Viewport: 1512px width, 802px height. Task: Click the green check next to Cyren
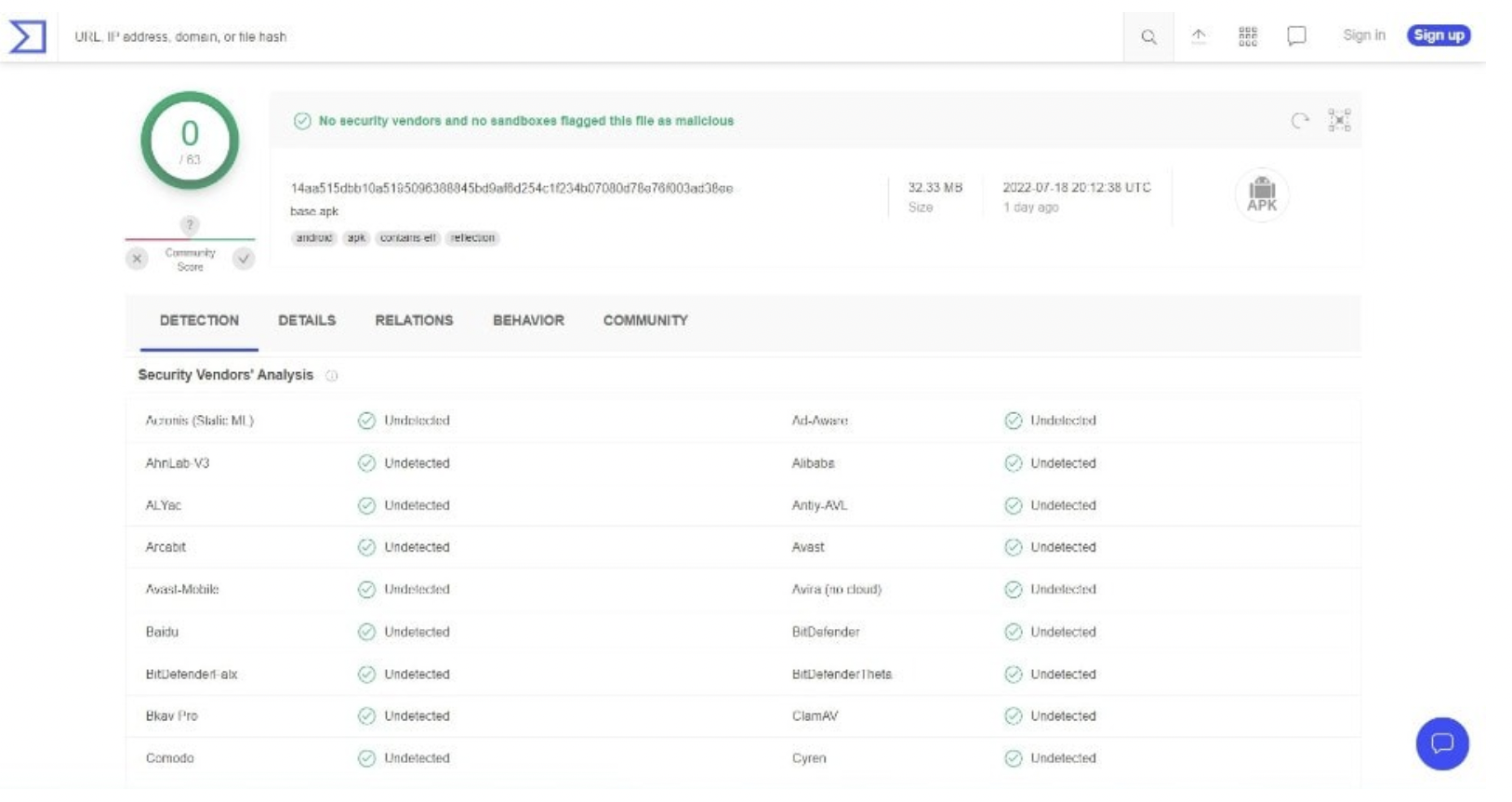tap(1014, 758)
